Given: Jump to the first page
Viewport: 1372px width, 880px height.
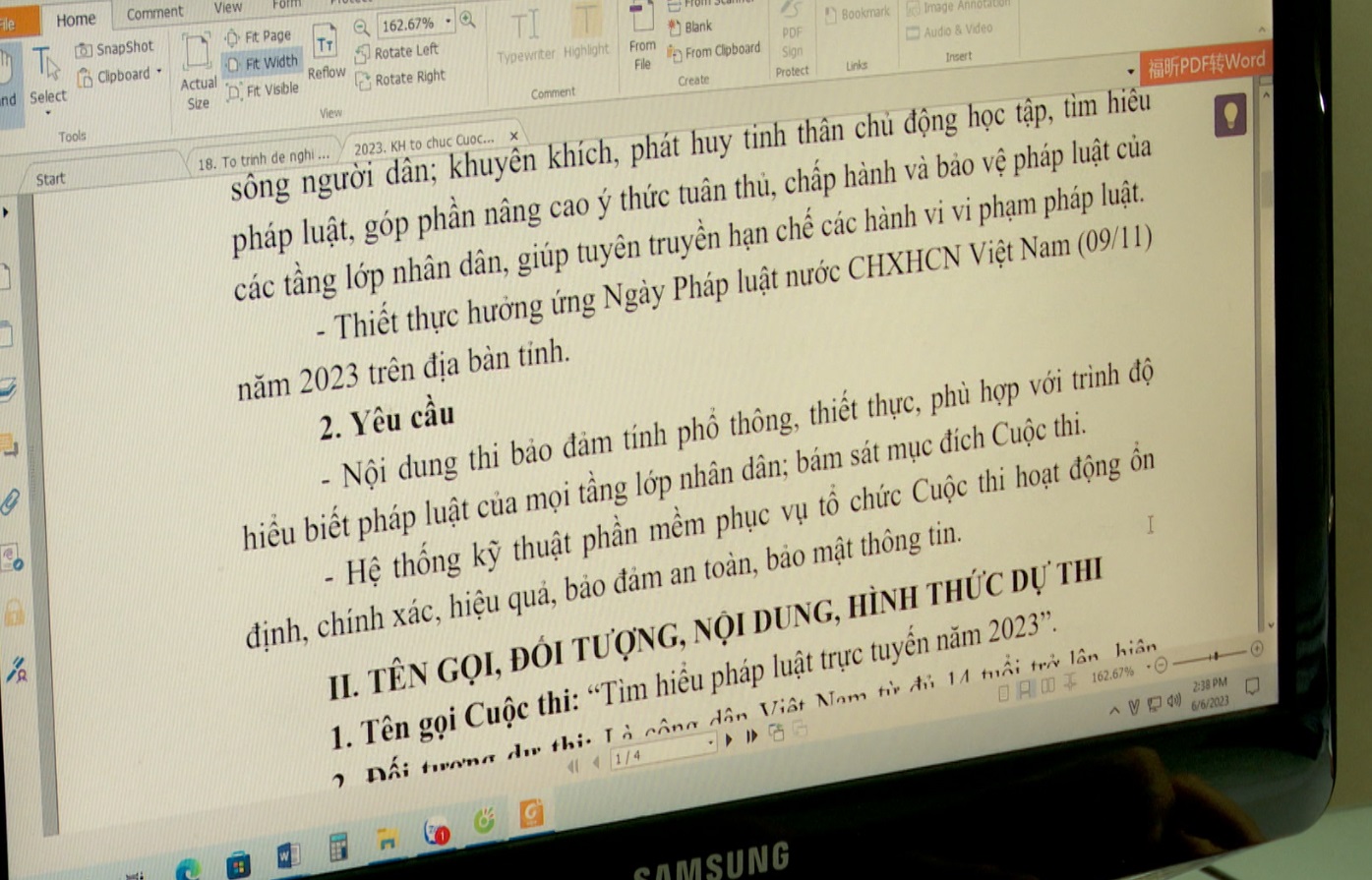Looking at the screenshot, I should tap(575, 766).
